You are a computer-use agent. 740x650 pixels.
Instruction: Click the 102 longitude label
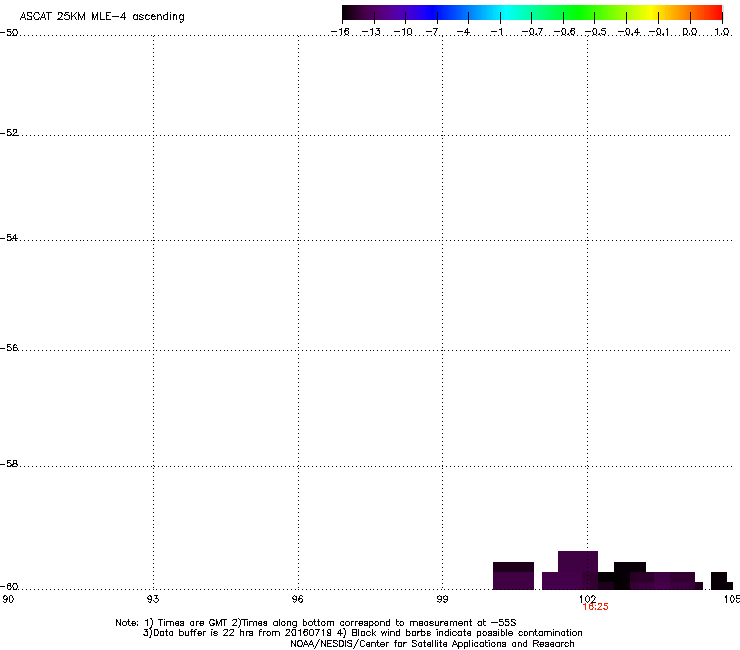587,599
